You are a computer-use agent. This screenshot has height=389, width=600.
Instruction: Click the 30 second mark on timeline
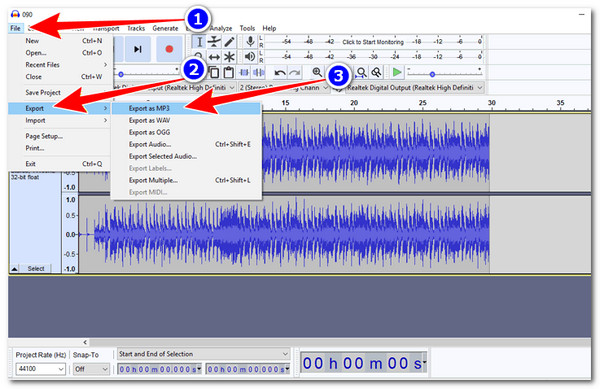tap(491, 103)
